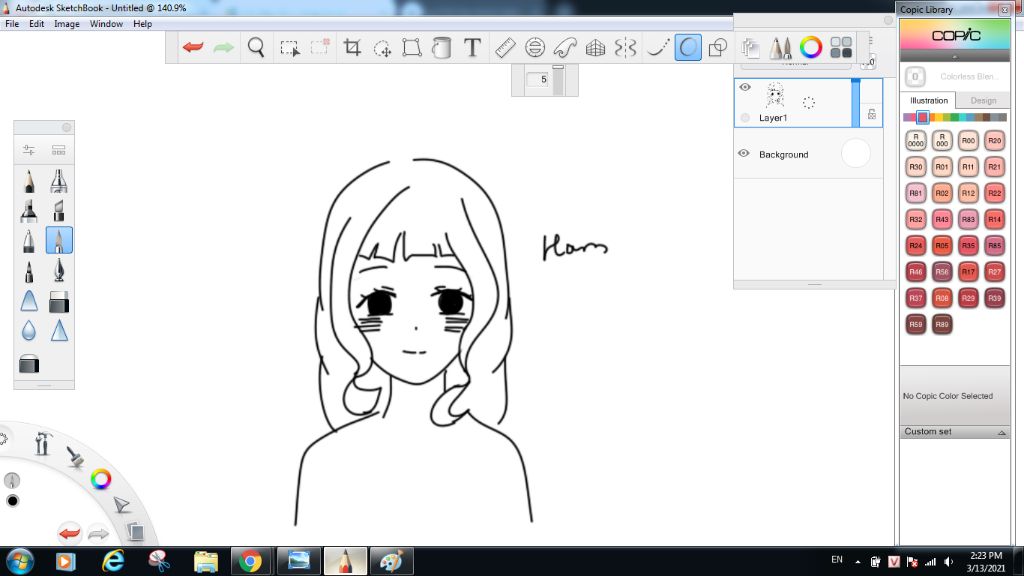Open the Windows Start menu
The height and width of the screenshot is (576, 1024).
pos(20,561)
